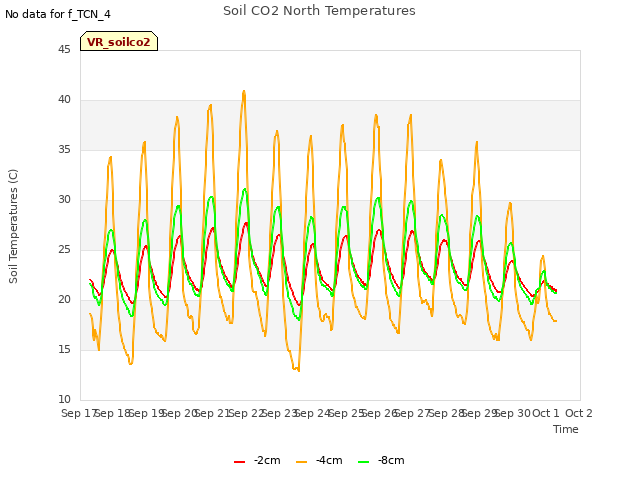Click the orange -4cm legend swatch
This screenshot has width=640, height=480.
pyautogui.click(x=301, y=462)
